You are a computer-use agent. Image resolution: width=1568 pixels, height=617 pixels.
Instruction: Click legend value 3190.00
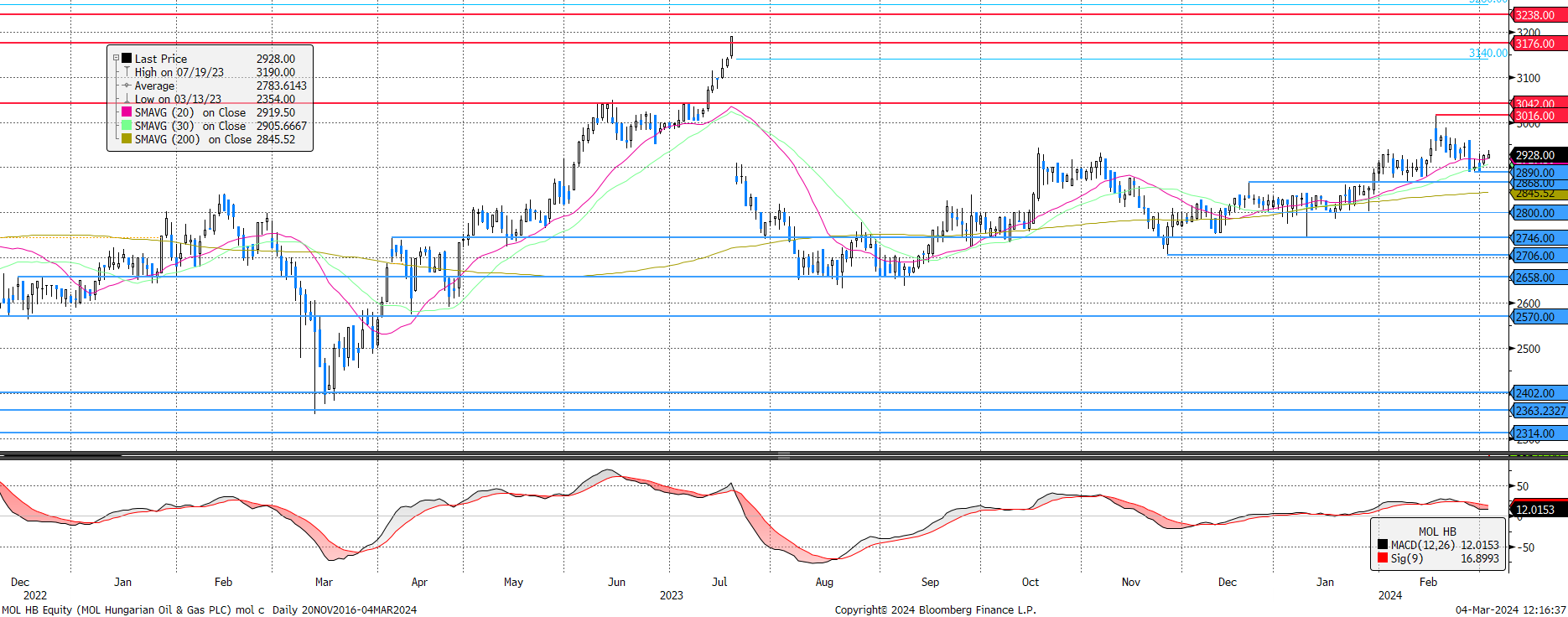[x=276, y=72]
